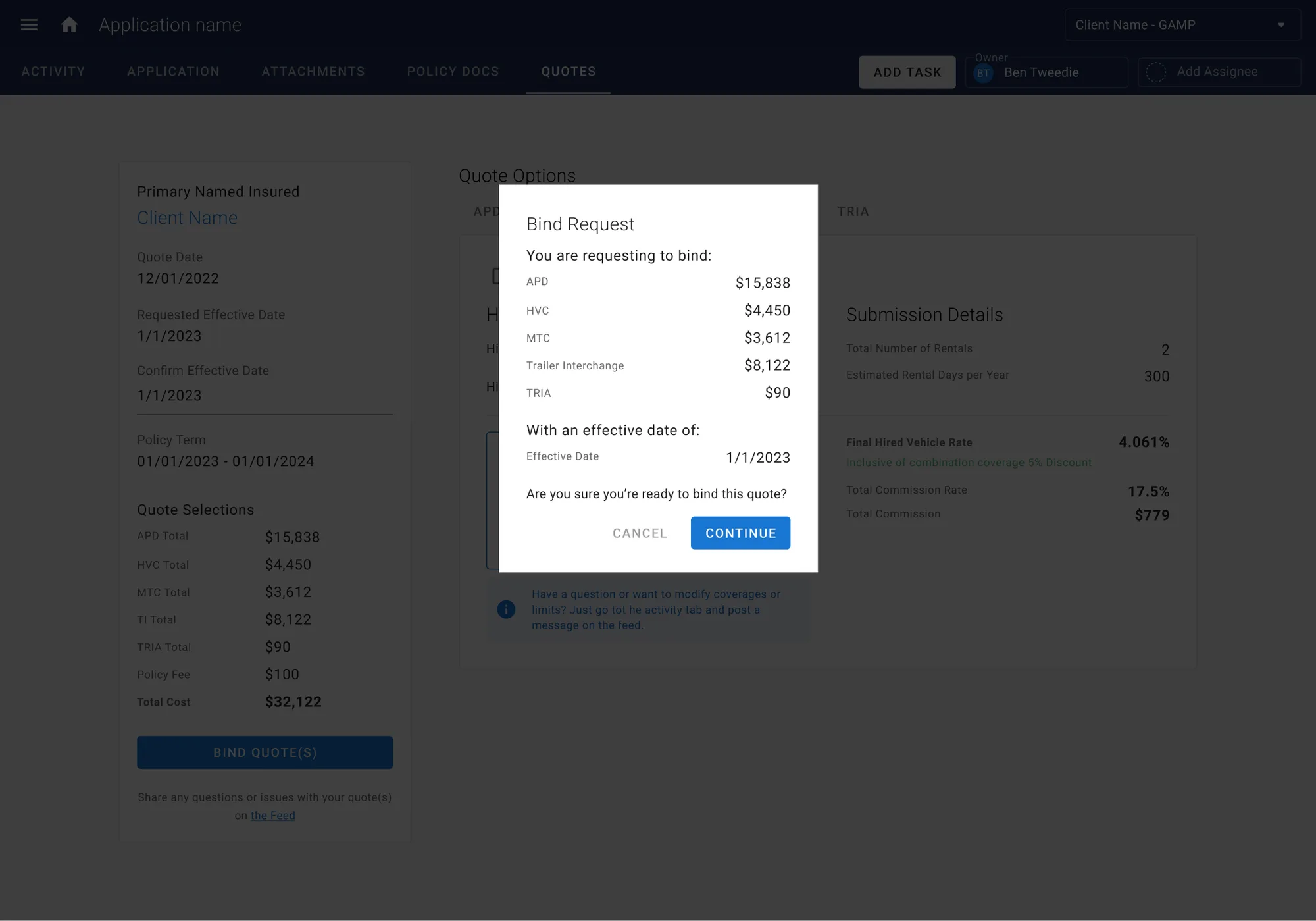Click the Effective Date 1/1/2023 value in dialog
Image resolution: width=1316 pixels, height=921 pixels.
pyautogui.click(x=758, y=458)
